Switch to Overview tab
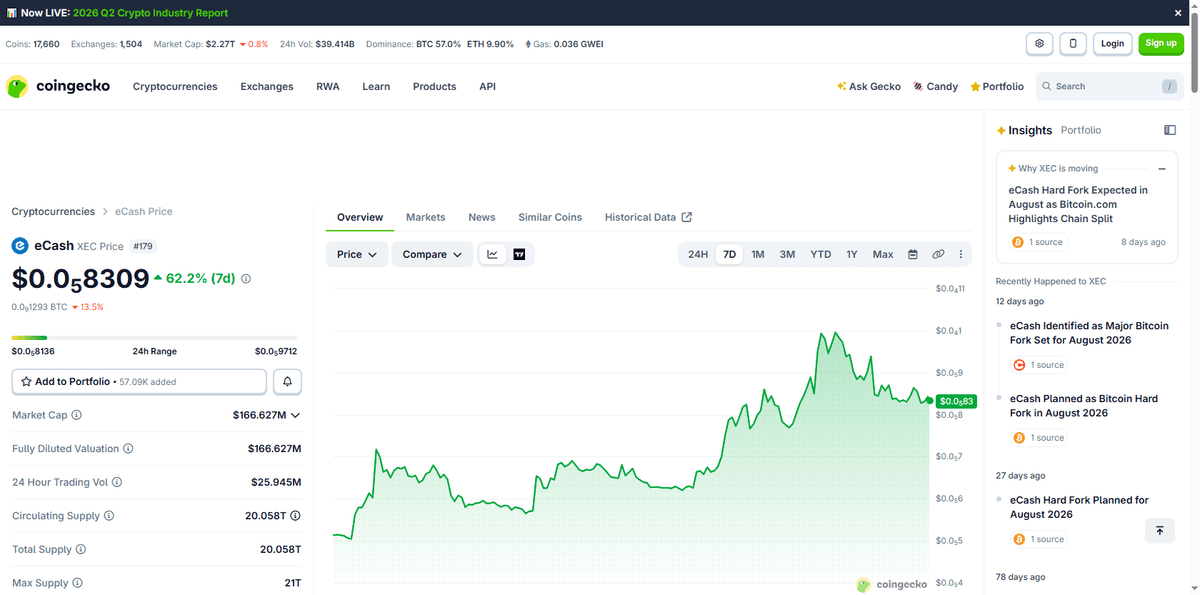The height and width of the screenshot is (595, 1200). click(x=360, y=217)
